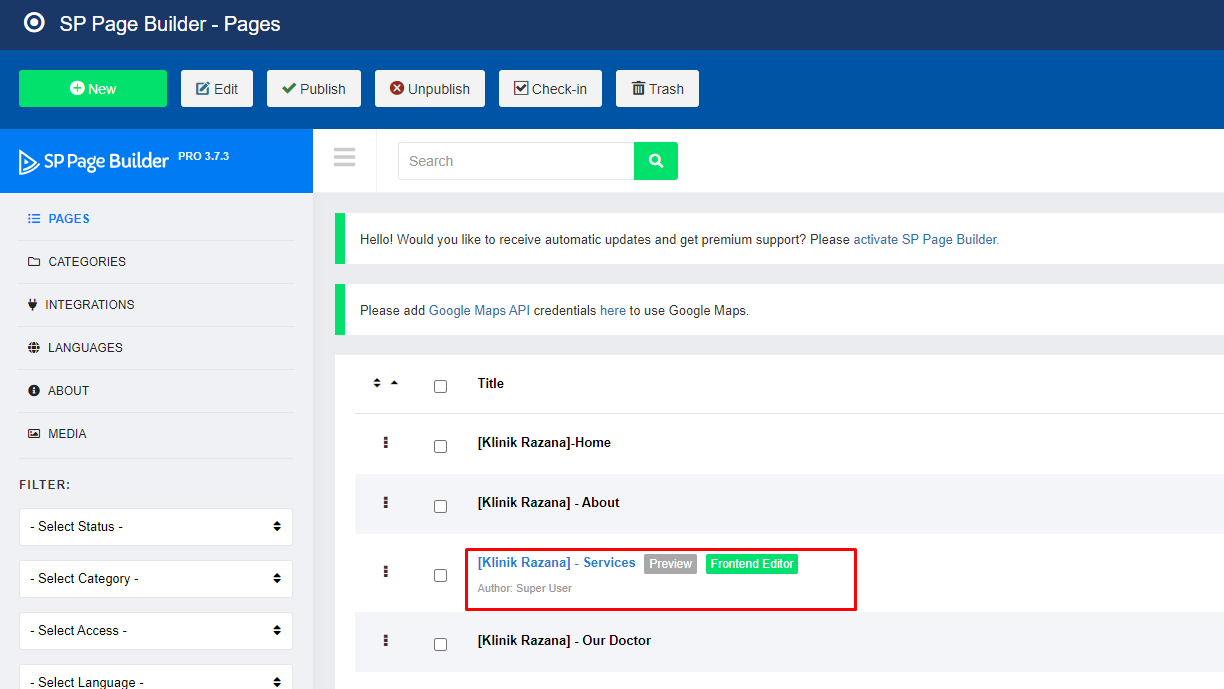Image resolution: width=1224 pixels, height=689 pixels.
Task: Click the Preview button on Services row
Action: click(x=670, y=564)
